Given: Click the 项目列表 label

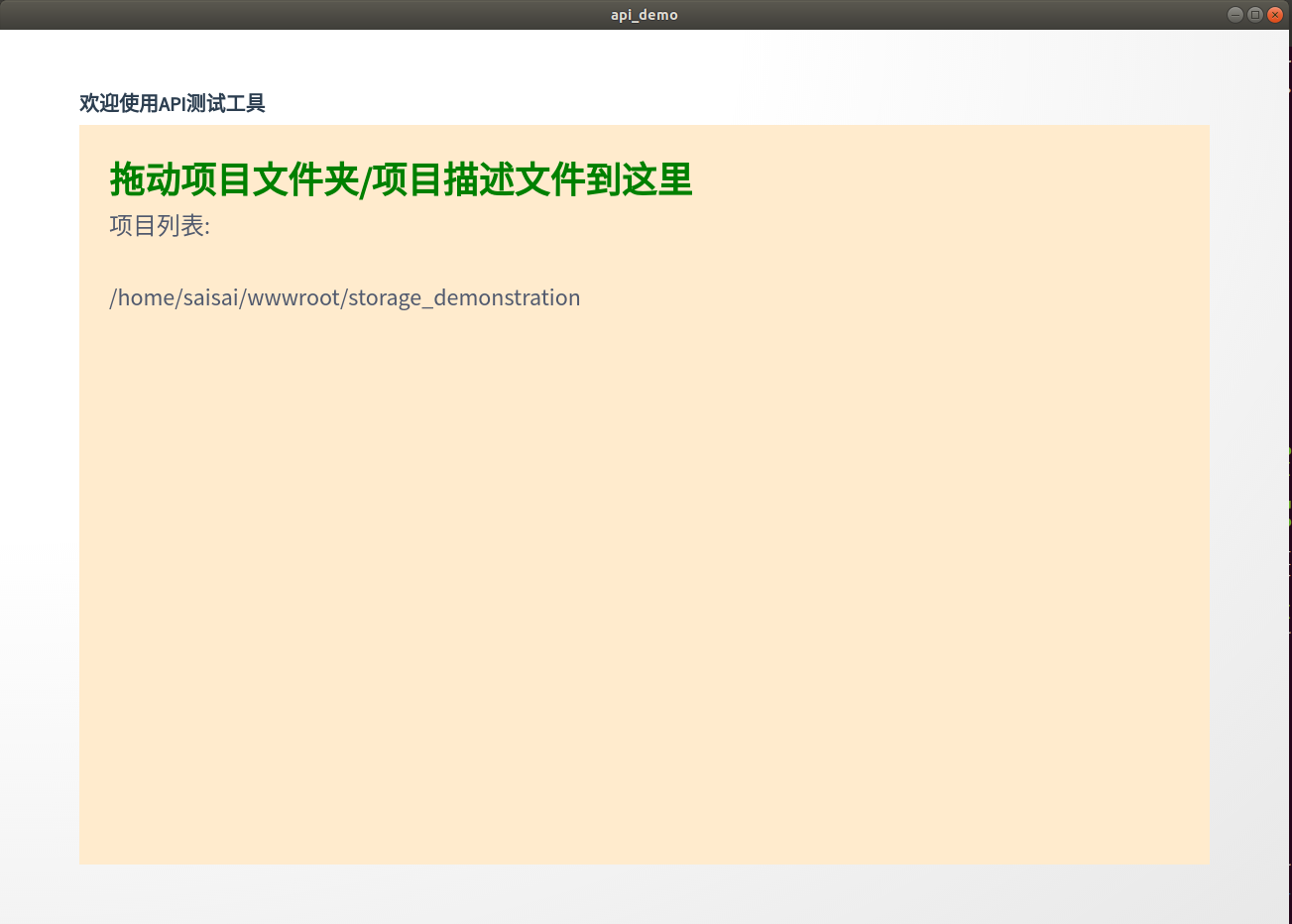Looking at the screenshot, I should (159, 226).
